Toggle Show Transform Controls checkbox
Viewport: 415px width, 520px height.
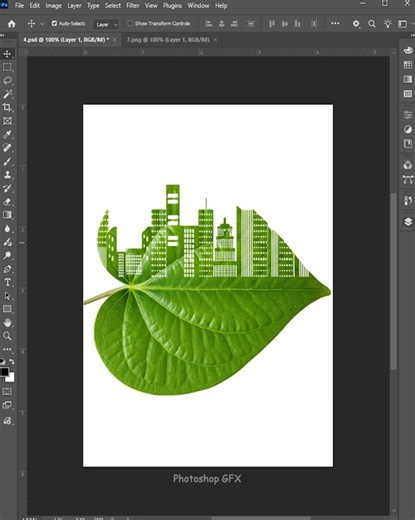(x=130, y=23)
